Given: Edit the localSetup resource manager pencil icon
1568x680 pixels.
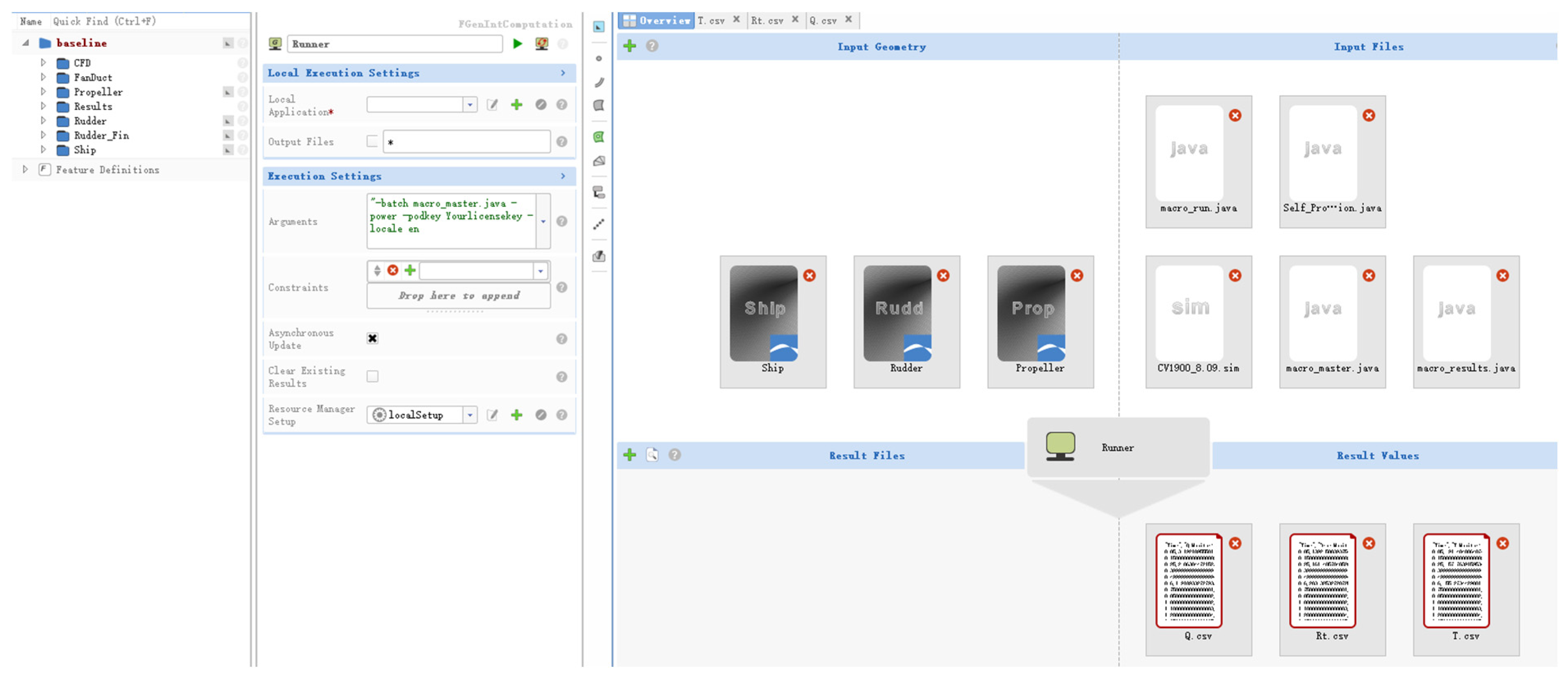Looking at the screenshot, I should click(x=492, y=415).
